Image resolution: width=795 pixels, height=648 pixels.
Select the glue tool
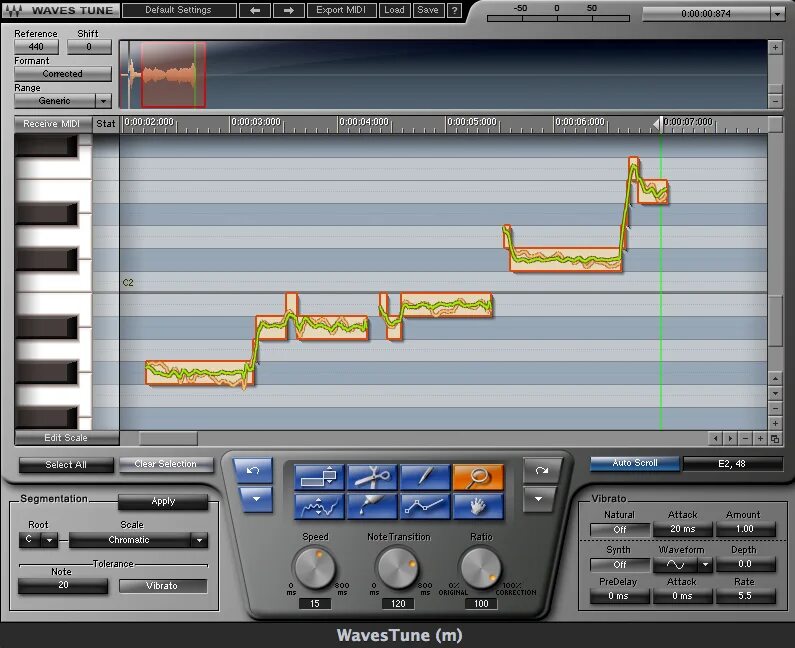(372, 506)
